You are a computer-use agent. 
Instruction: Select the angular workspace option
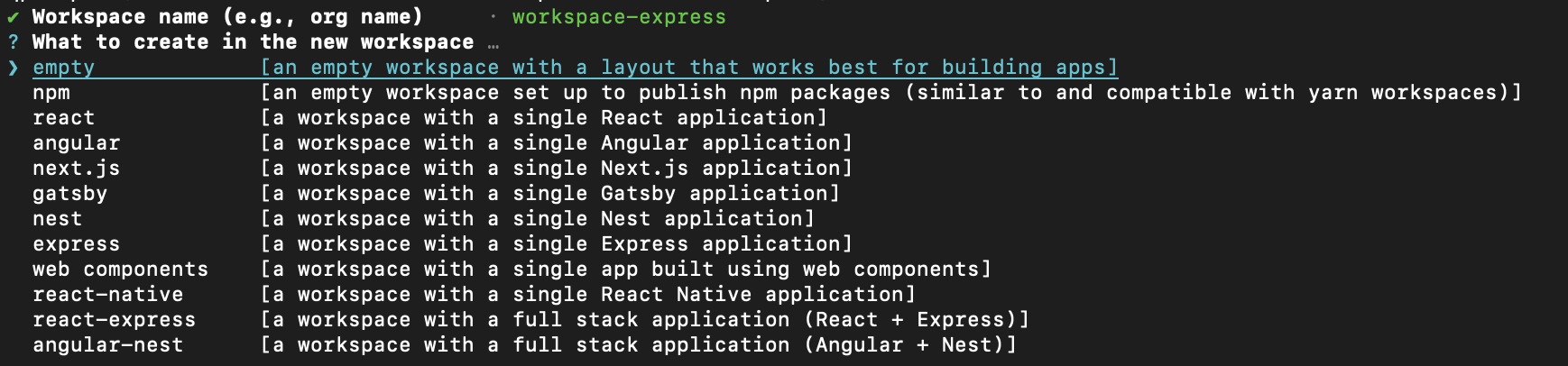[x=76, y=143]
